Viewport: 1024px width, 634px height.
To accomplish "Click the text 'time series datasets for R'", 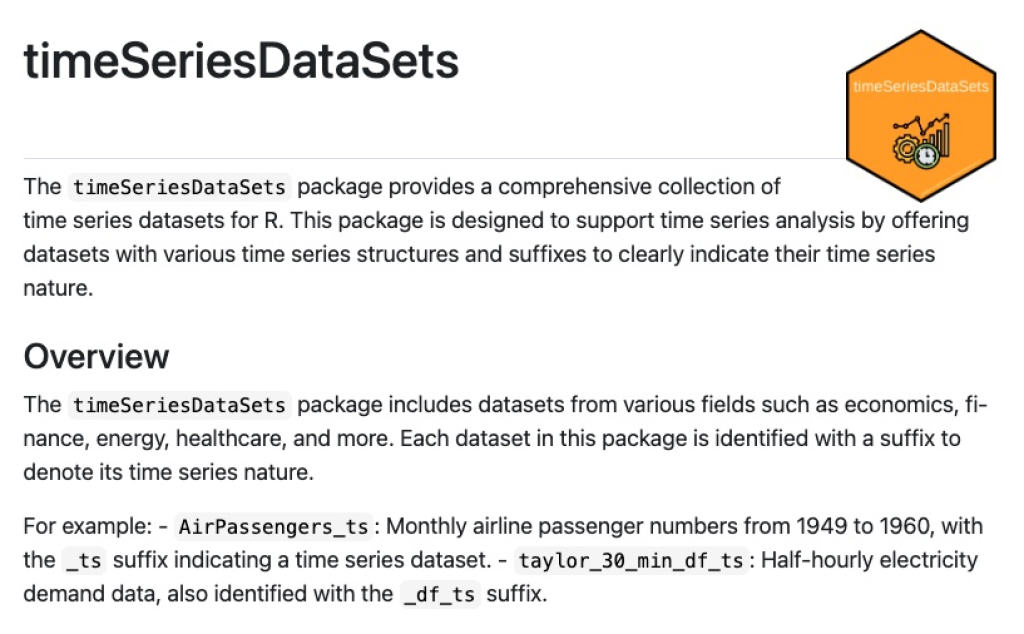I will click(x=153, y=221).
